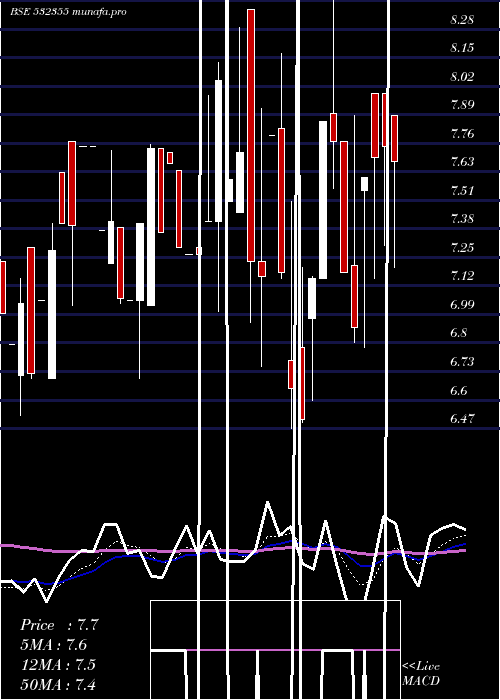Click the 6.8 price axis label
The height and width of the screenshot is (700, 500).
tap(458, 333)
